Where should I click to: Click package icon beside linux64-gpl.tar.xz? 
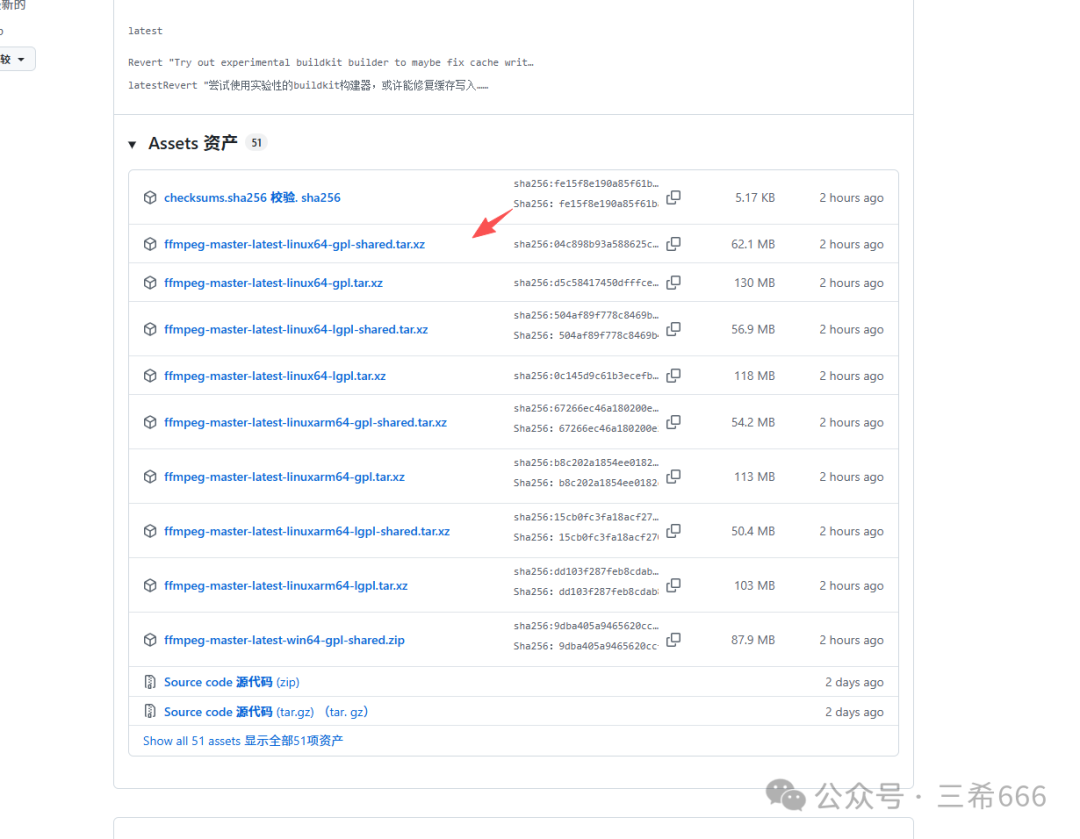[x=150, y=282]
